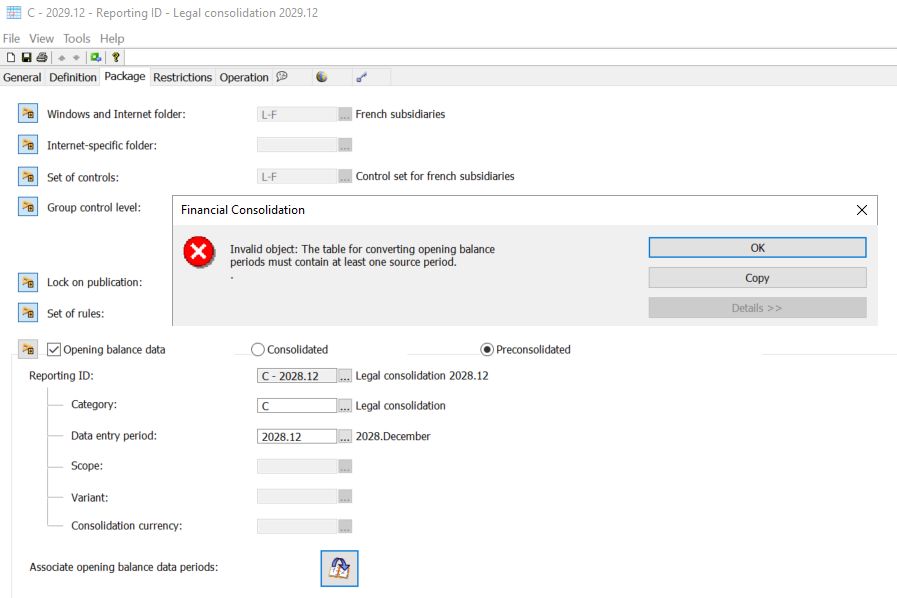Screen dimensions: 897x598
Task: Open browse button next to Reporting ID field
Action: [x=344, y=375]
